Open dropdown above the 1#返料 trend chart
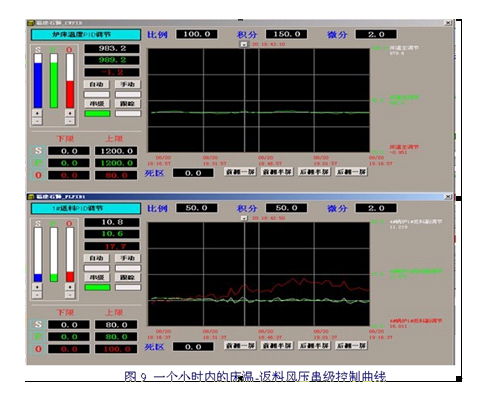This screenshot has width=494, height=405. [244, 218]
